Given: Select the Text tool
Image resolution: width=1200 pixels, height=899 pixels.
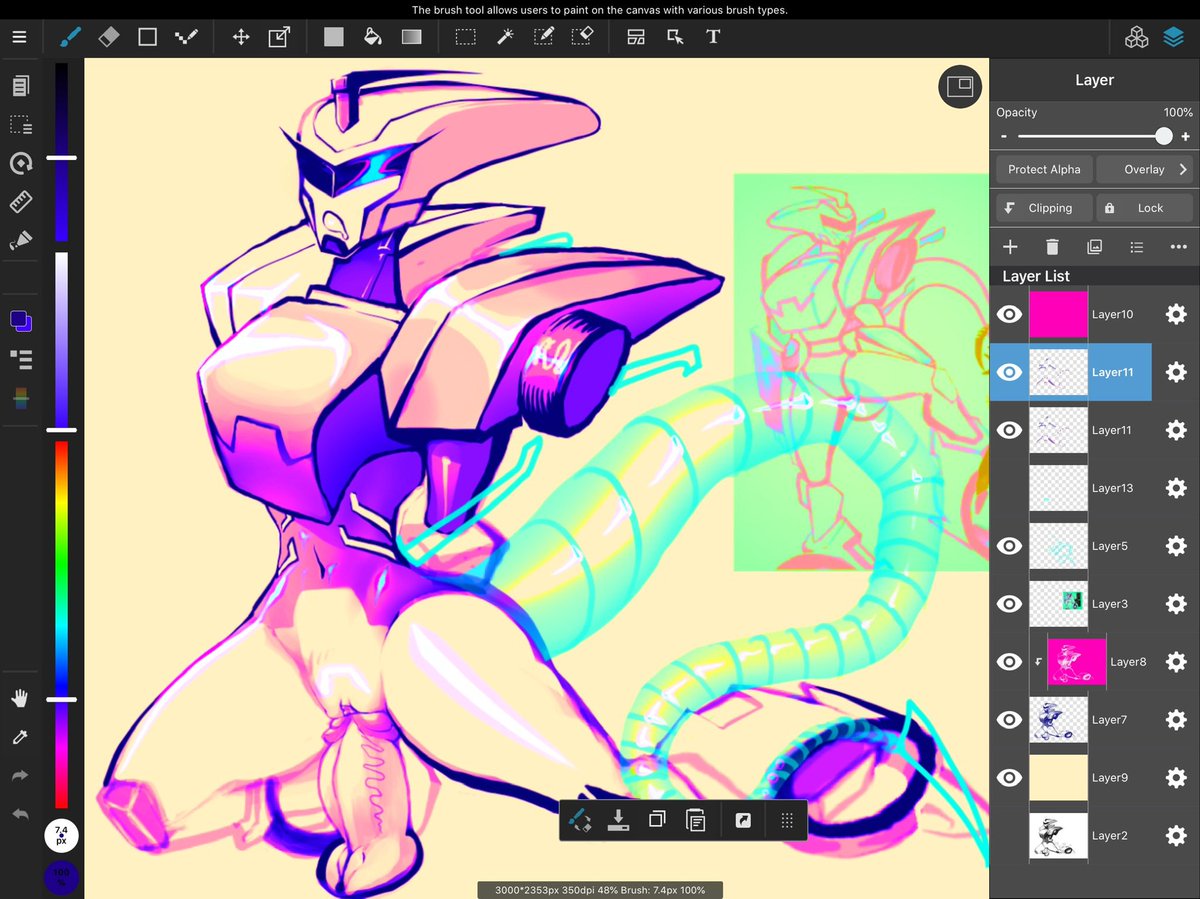Looking at the screenshot, I should pos(713,37).
